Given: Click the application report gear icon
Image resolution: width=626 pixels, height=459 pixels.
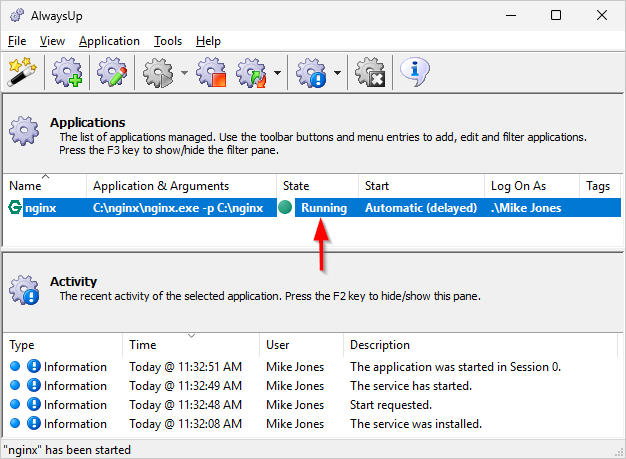Looking at the screenshot, I should coord(311,72).
